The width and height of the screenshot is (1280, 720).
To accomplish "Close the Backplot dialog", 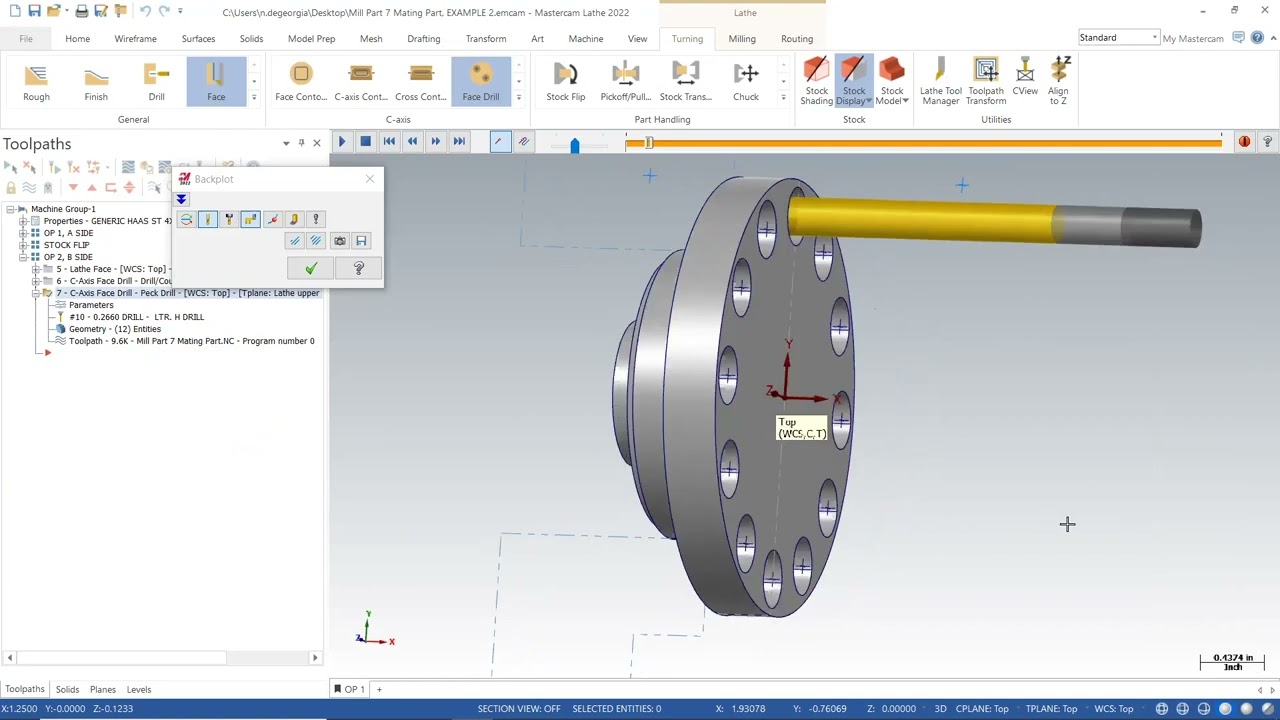I will 370,179.
